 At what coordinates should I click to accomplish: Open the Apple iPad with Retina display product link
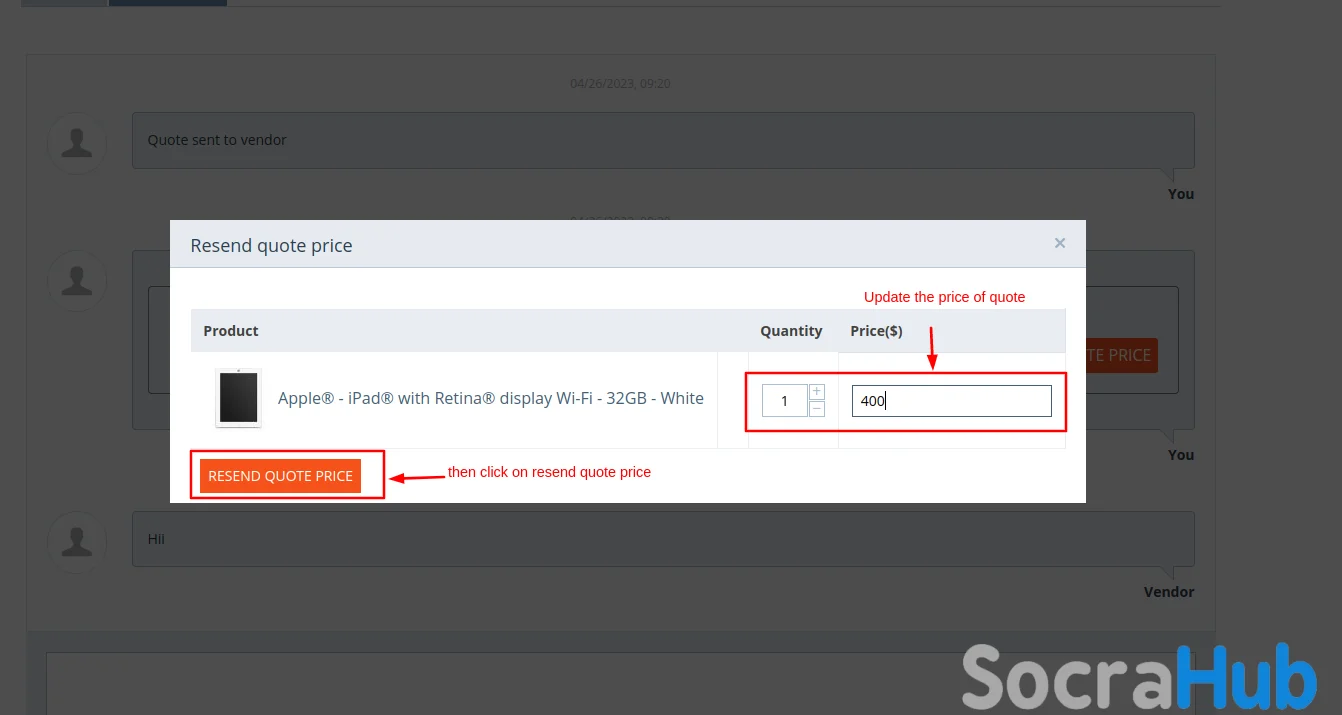(x=491, y=398)
